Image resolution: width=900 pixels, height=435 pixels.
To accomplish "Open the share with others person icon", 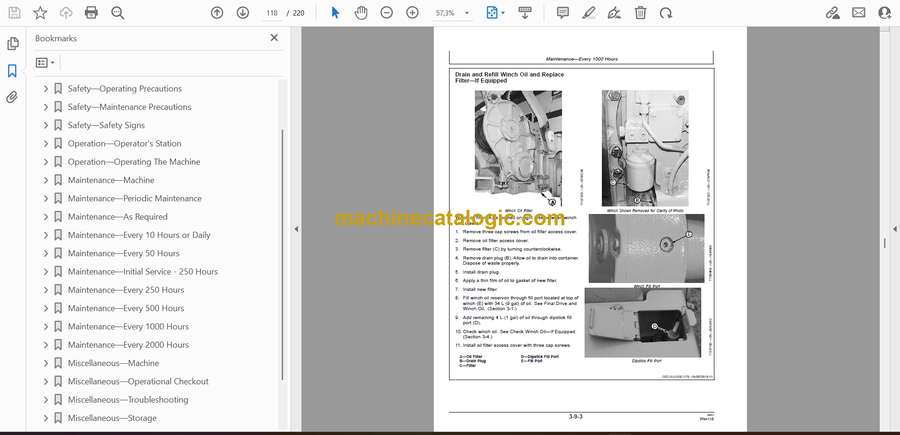I will 885,13.
